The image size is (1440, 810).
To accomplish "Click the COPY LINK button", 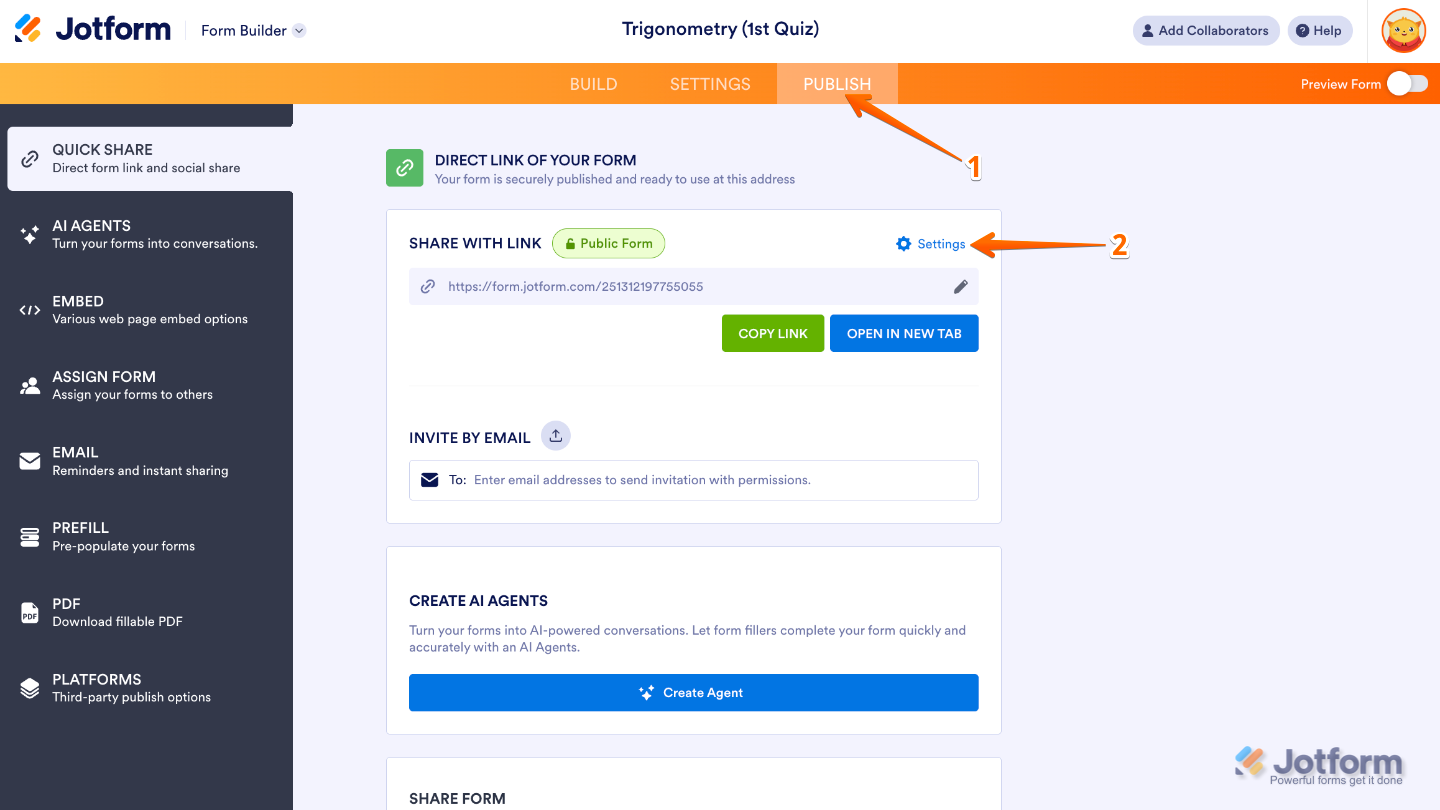I will [772, 333].
